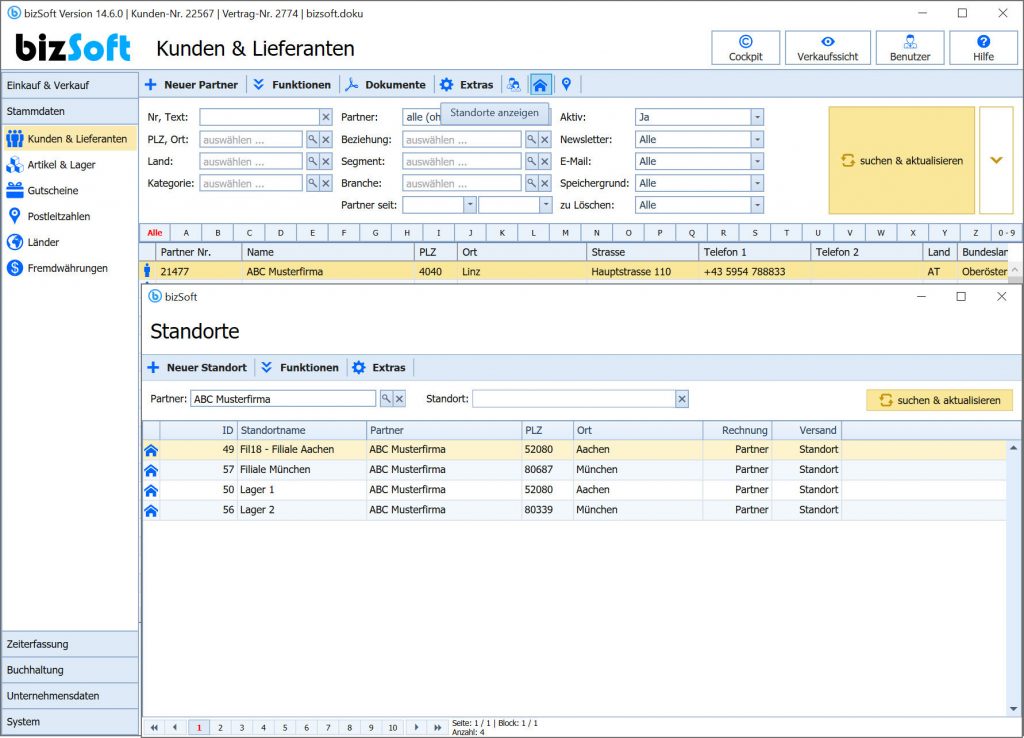This screenshot has width=1024, height=738.
Task: Click Standorte suchen & aktualisieren button
Action: (x=939, y=400)
